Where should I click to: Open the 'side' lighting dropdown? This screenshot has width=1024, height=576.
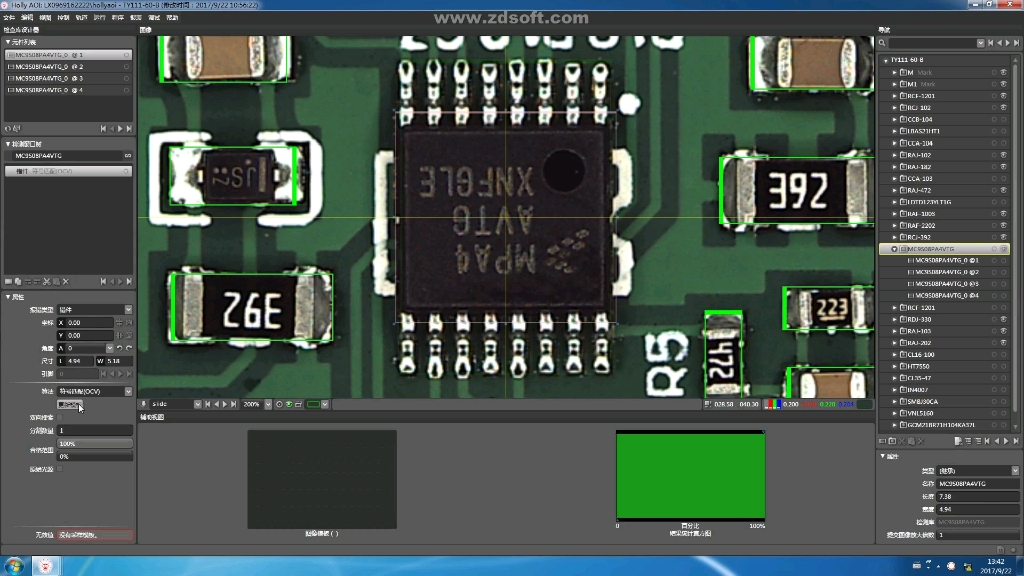click(x=197, y=404)
